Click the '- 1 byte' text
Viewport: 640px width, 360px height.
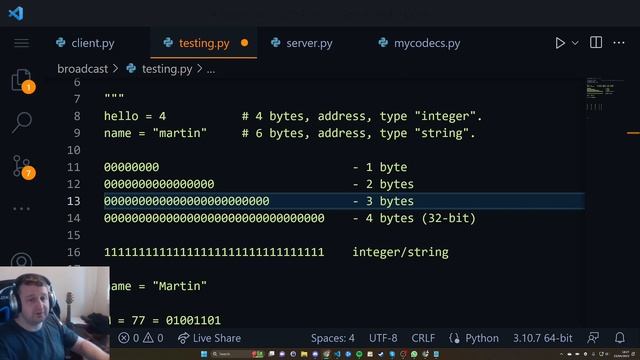(x=380, y=167)
